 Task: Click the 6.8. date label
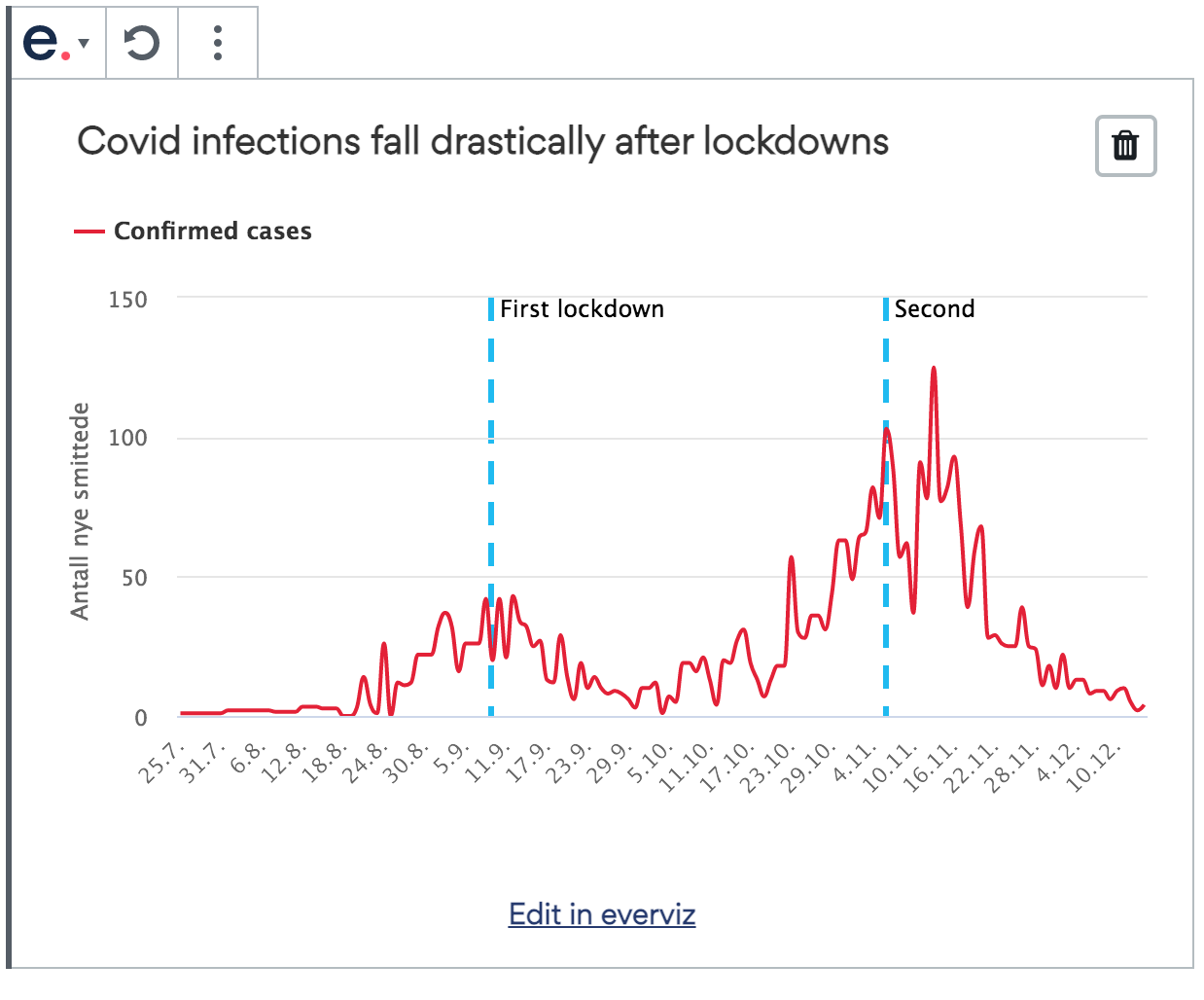[248, 760]
